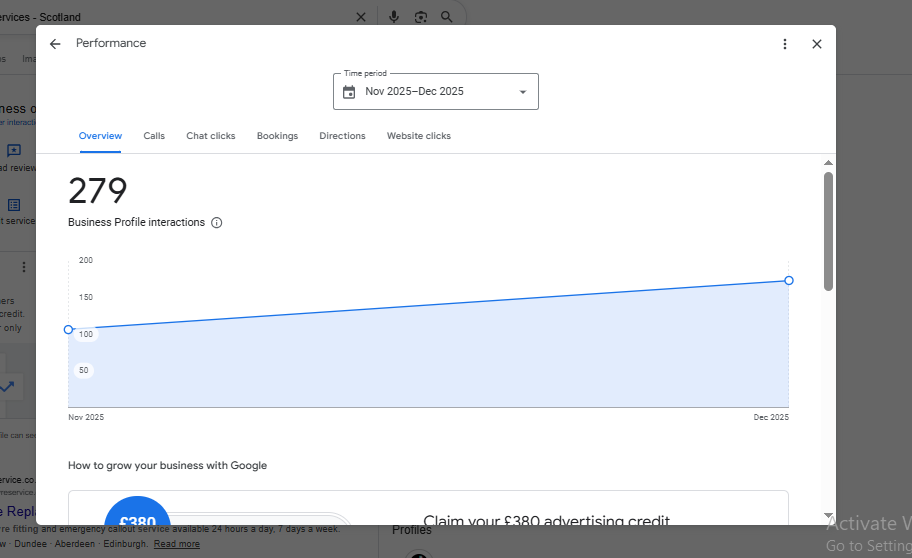Screen dimensions: 912x558
Task: Open Google Lens image search
Action: [421, 17]
